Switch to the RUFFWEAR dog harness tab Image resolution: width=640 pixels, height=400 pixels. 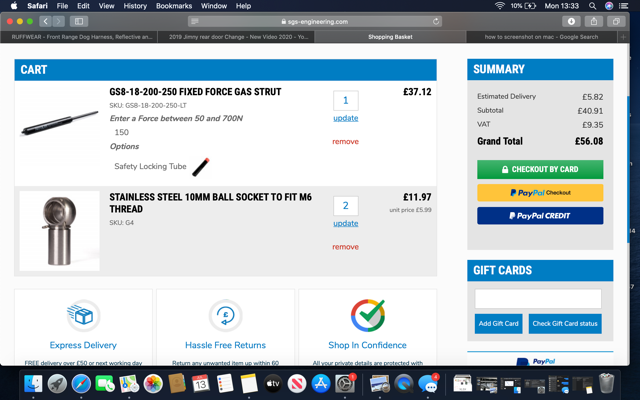[82, 37]
